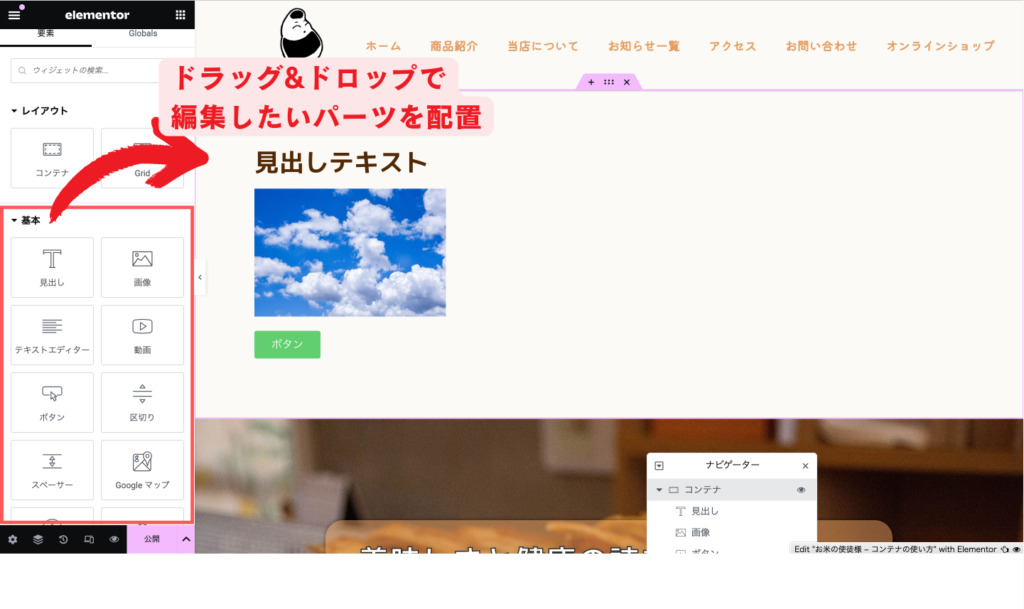Open the ホーム menu item
This screenshot has height=609, width=1024.
tap(383, 46)
